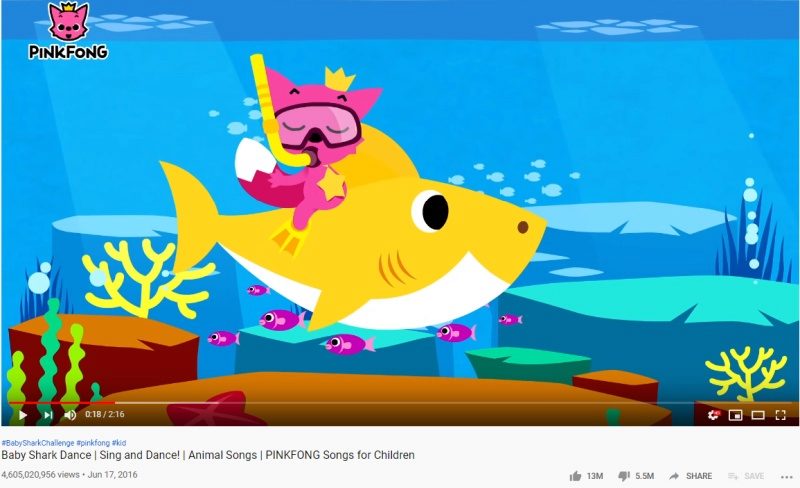The height and width of the screenshot is (488, 800).
Task: Switch to theater mode view
Action: click(x=758, y=415)
